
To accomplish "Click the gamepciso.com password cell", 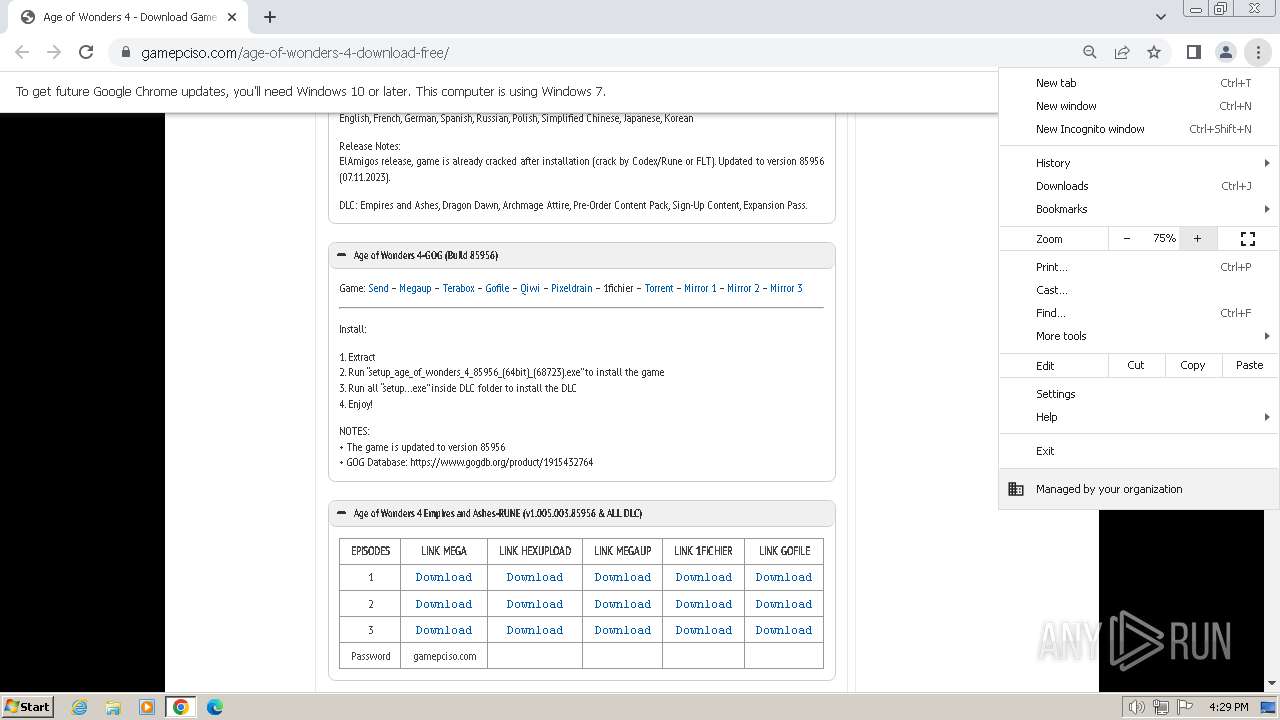I will tap(444, 656).
